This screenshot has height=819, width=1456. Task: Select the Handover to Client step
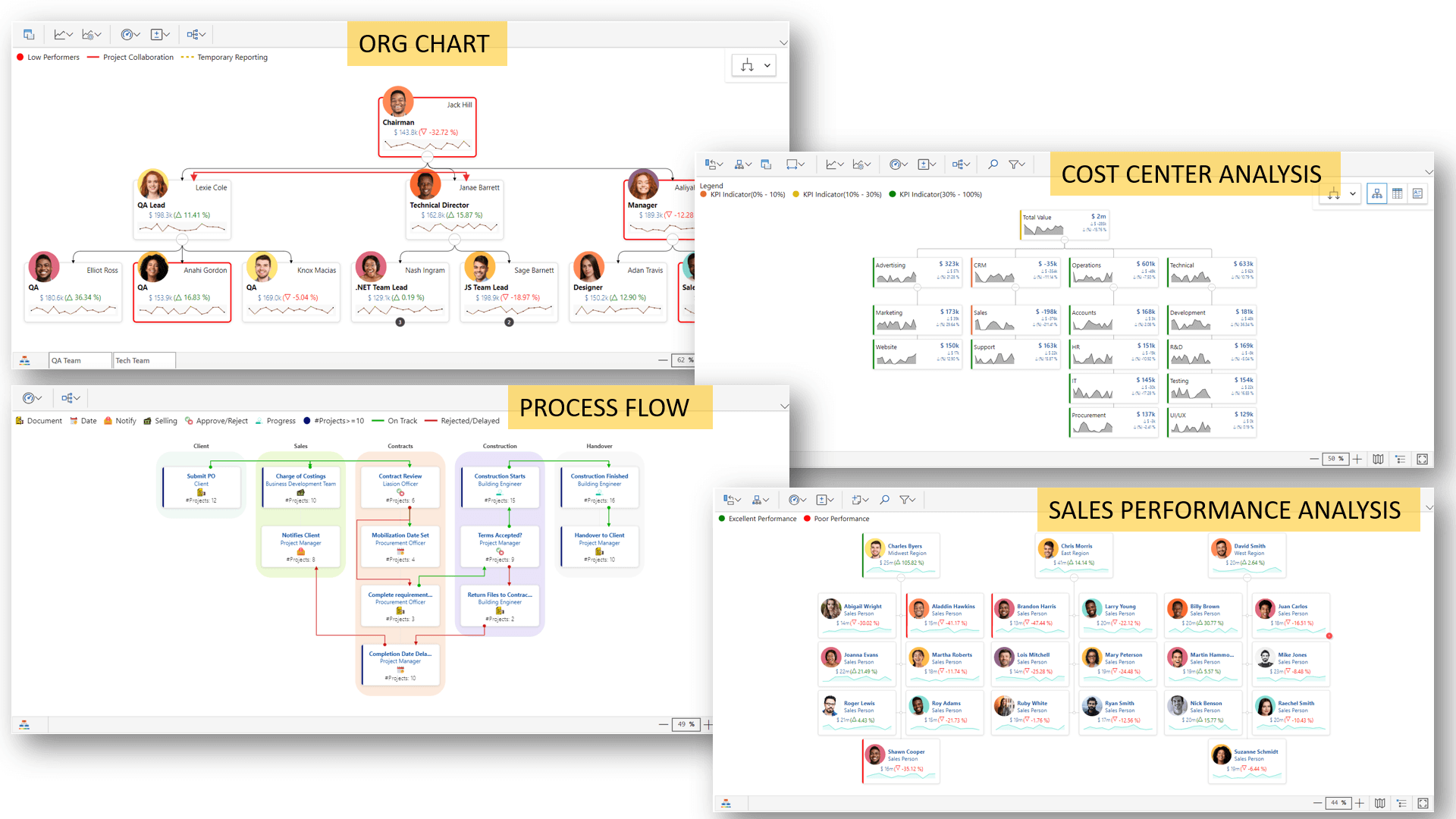pyautogui.click(x=599, y=547)
